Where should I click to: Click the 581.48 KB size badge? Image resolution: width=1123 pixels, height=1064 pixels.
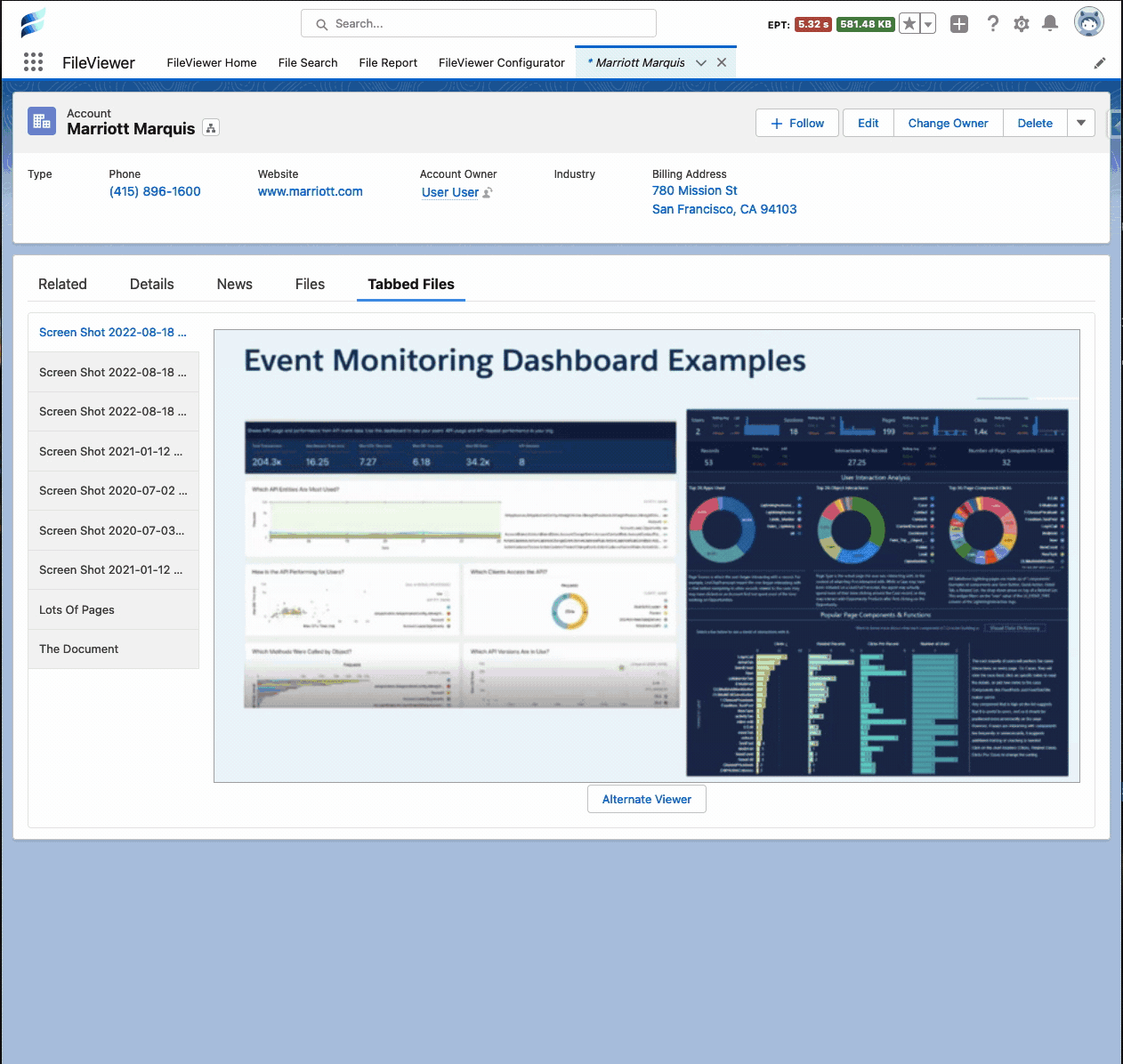(866, 24)
